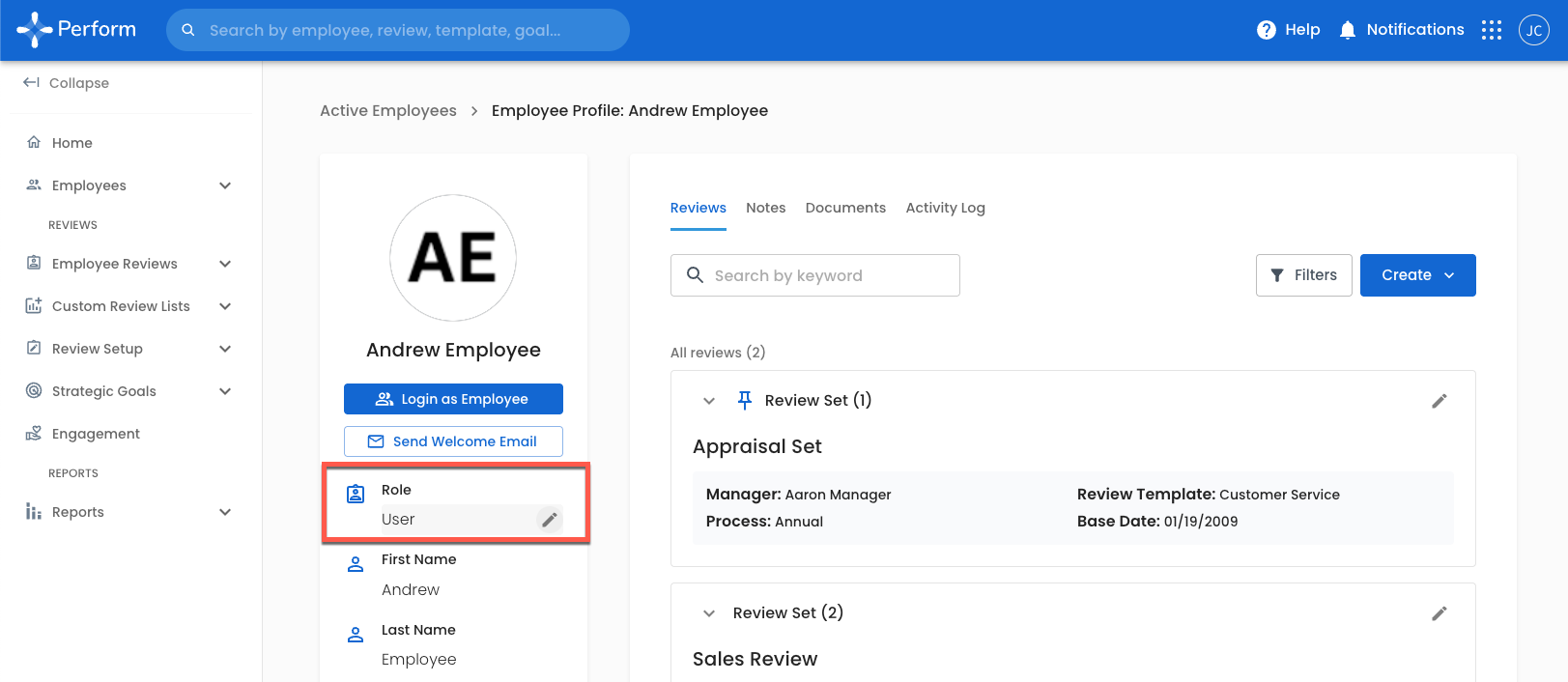The height and width of the screenshot is (682, 1568).
Task: Collapse Review Set (1) with its chevron
Action: [709, 401]
